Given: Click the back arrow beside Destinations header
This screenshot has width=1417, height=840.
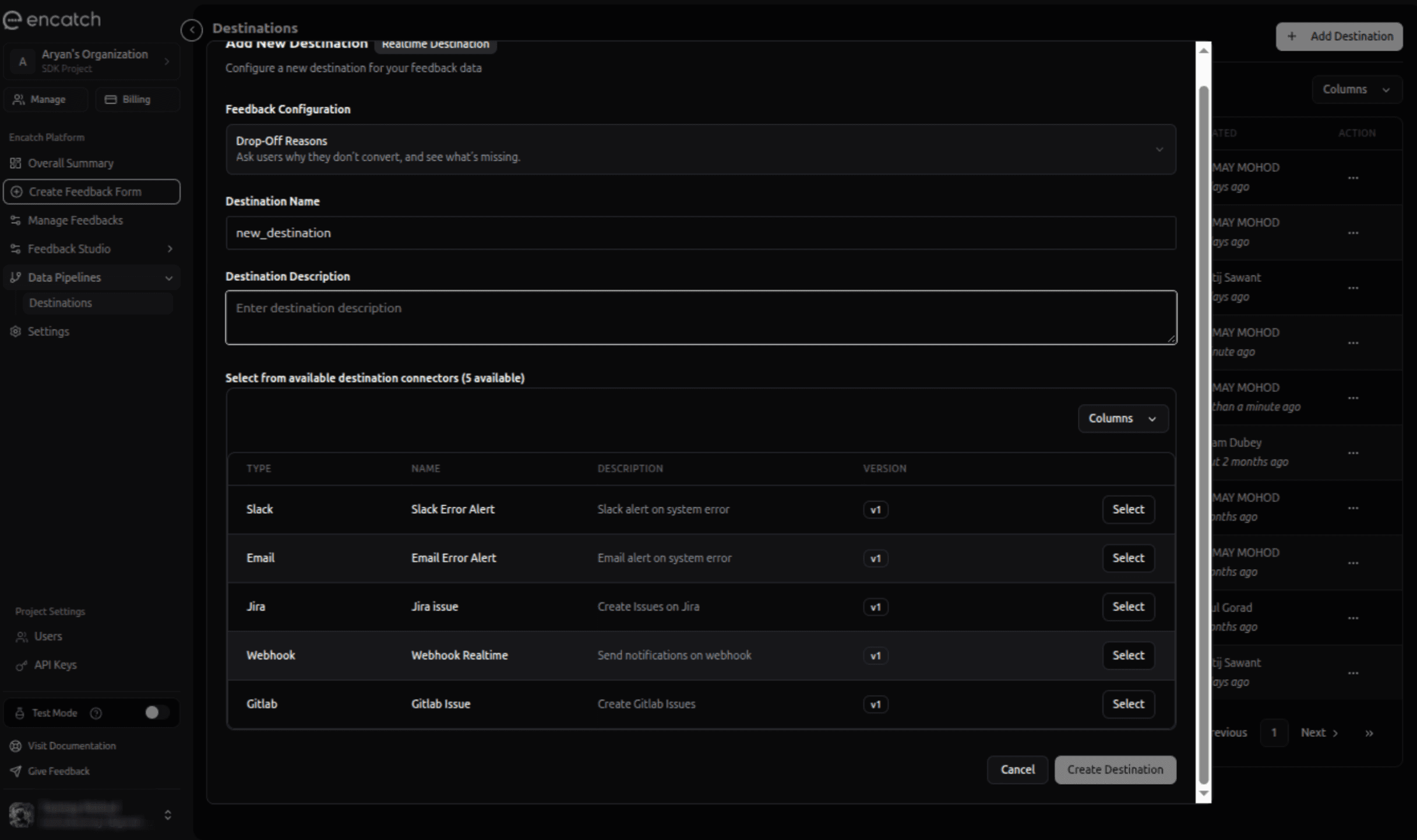Looking at the screenshot, I should [x=191, y=30].
